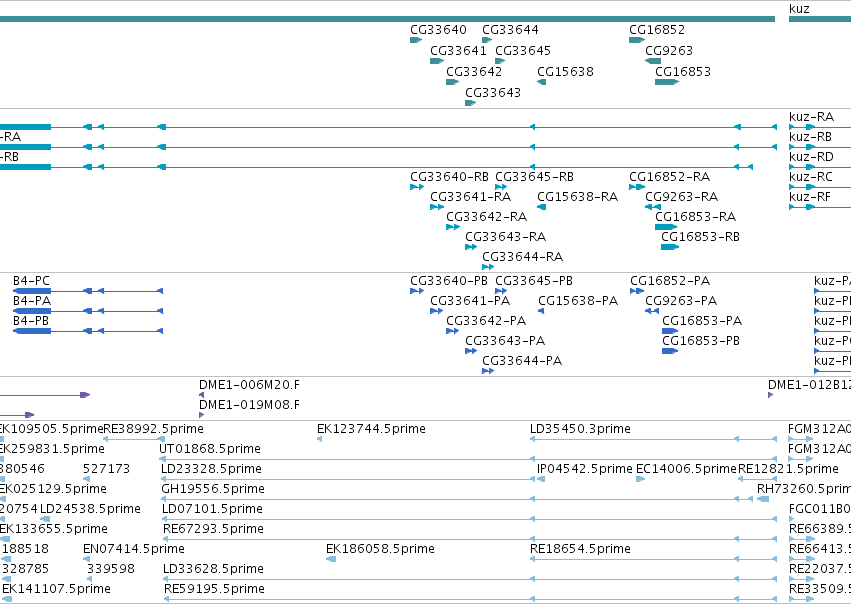Screen dimensions: 851x604
Task: Click transcript label CG16852-RA
Action: 670,177
